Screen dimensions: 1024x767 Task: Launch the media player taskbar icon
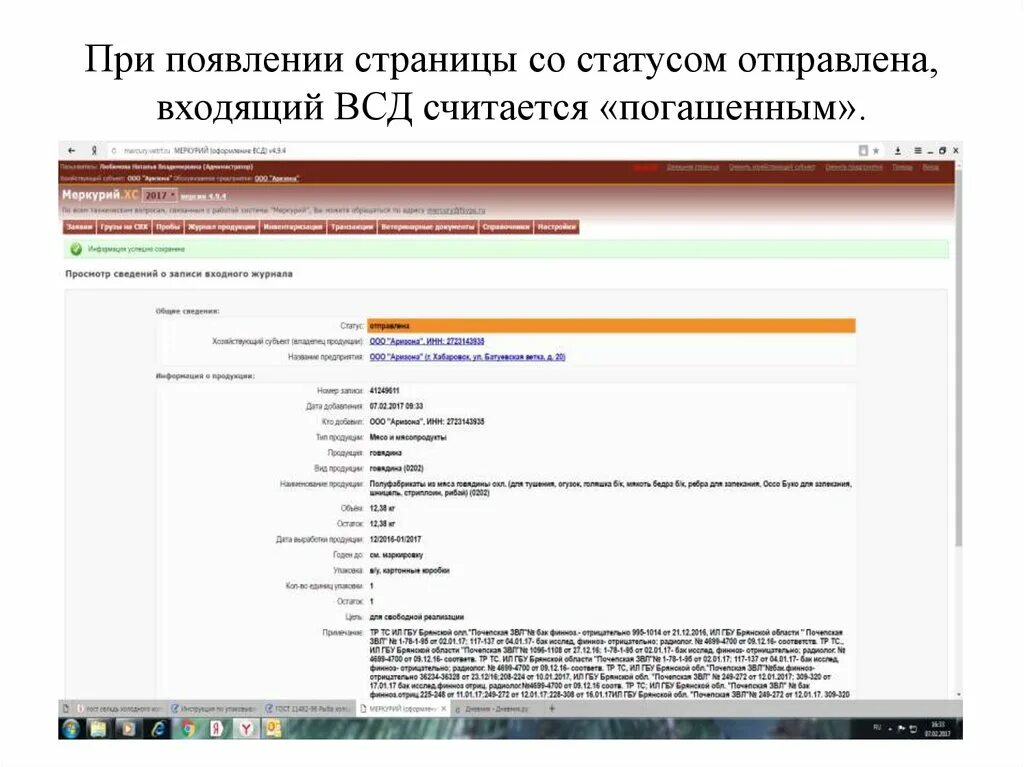click(128, 728)
